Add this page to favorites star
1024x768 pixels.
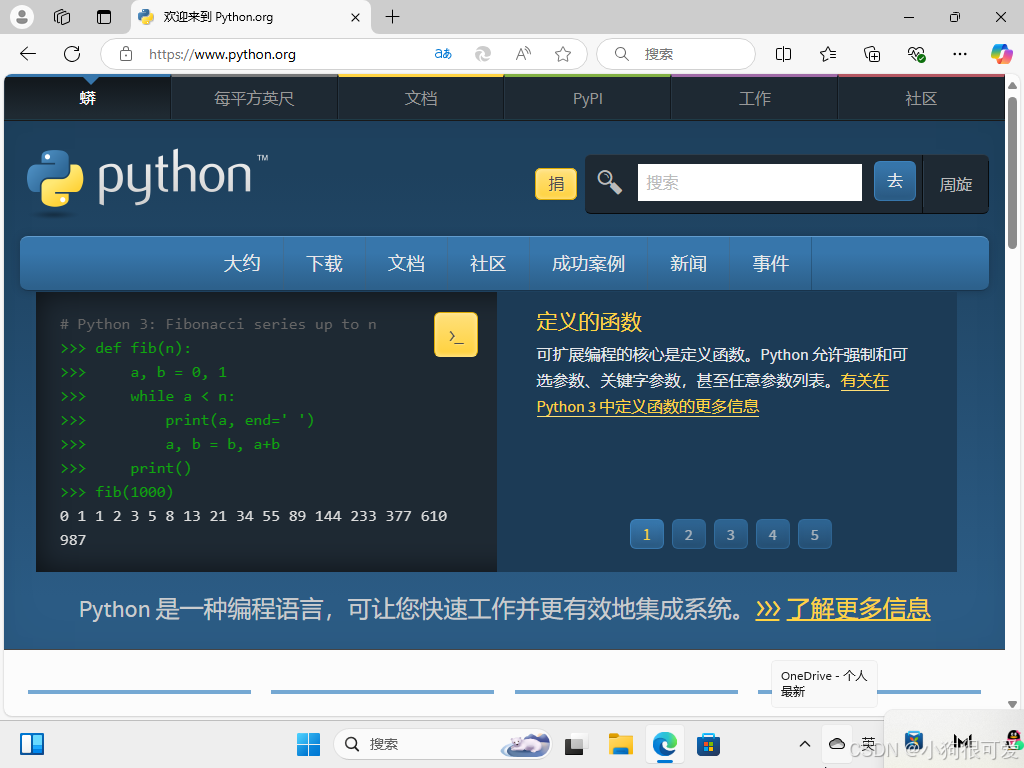(563, 54)
